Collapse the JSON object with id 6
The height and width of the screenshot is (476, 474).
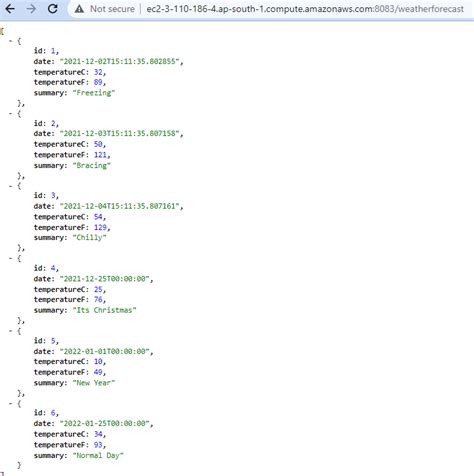coord(11,403)
